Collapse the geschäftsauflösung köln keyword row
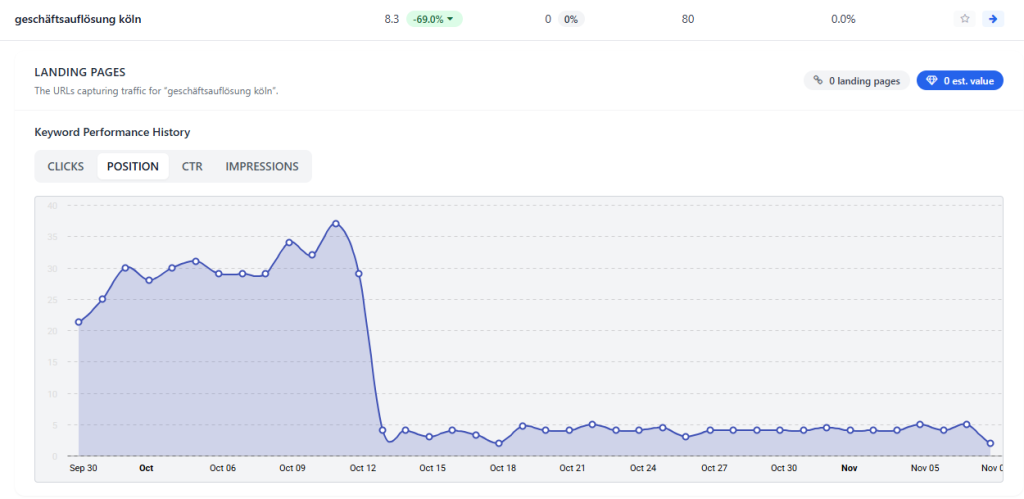This screenshot has height=499, width=1024. (78, 19)
